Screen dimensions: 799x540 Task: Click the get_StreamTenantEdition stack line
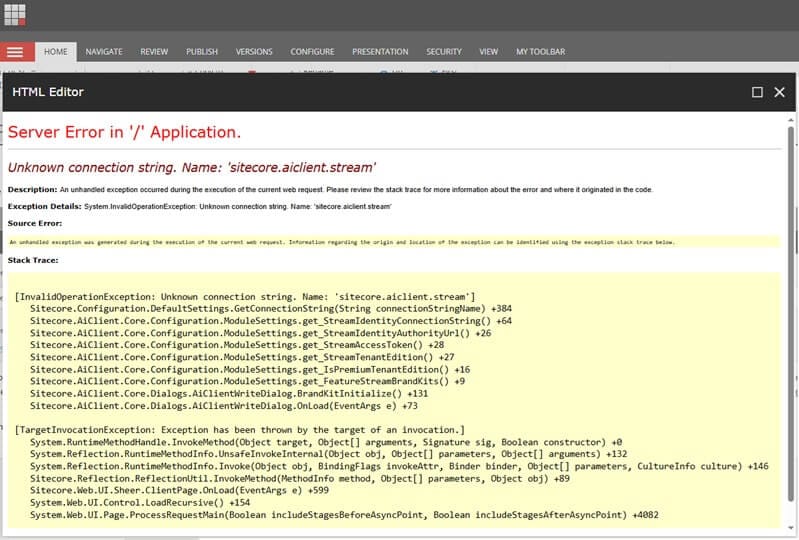pyautogui.click(x=242, y=357)
